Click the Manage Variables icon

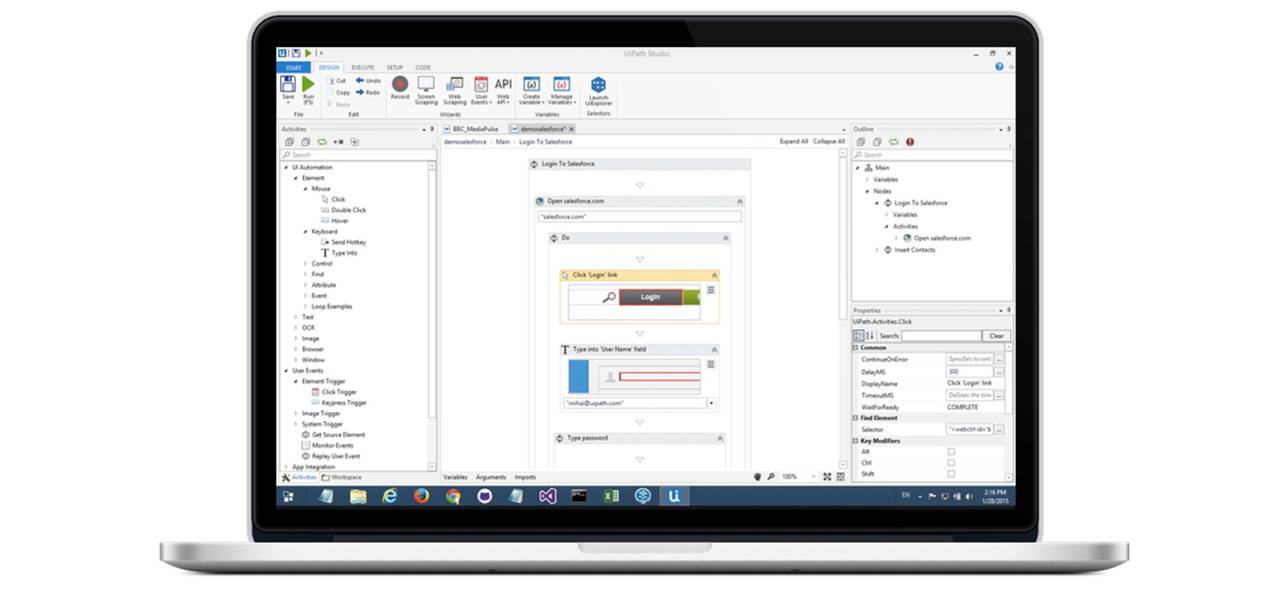point(561,85)
